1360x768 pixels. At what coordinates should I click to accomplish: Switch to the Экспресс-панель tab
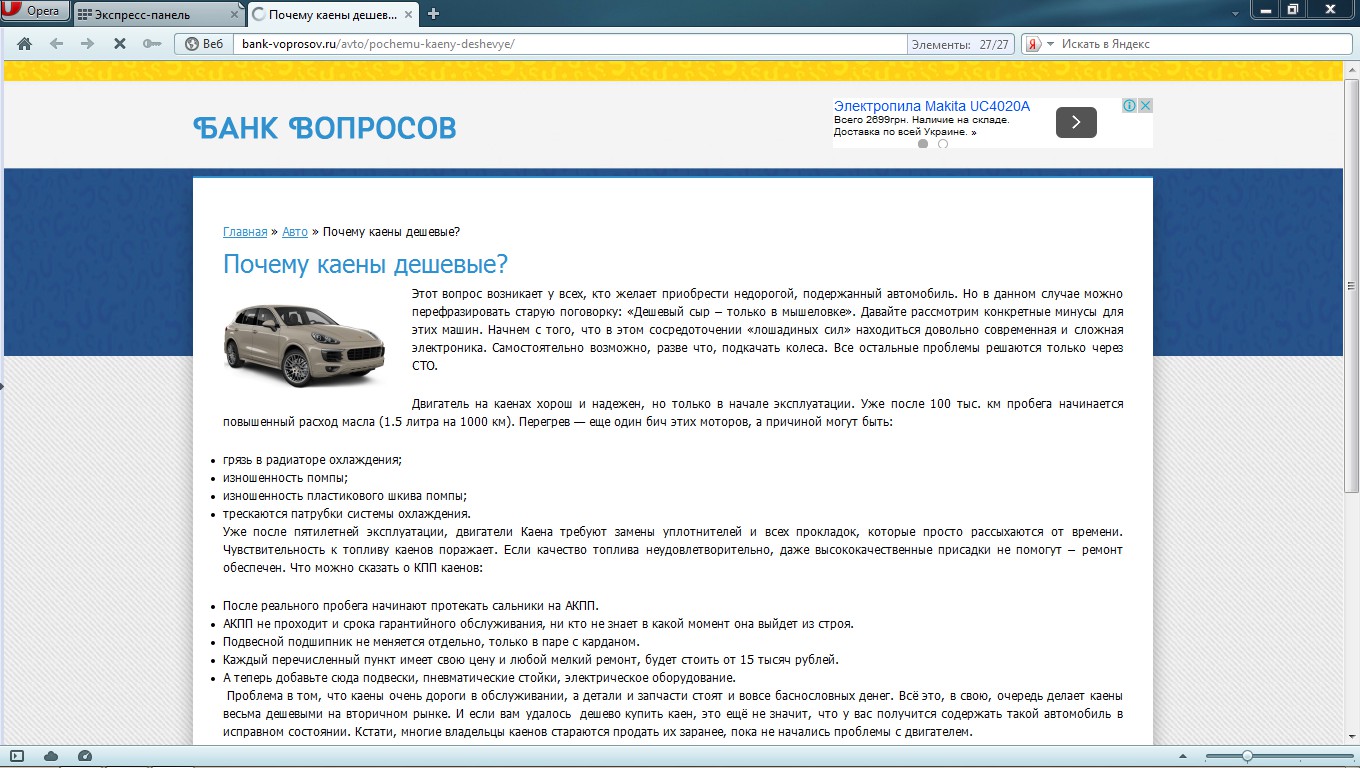pyautogui.click(x=158, y=14)
